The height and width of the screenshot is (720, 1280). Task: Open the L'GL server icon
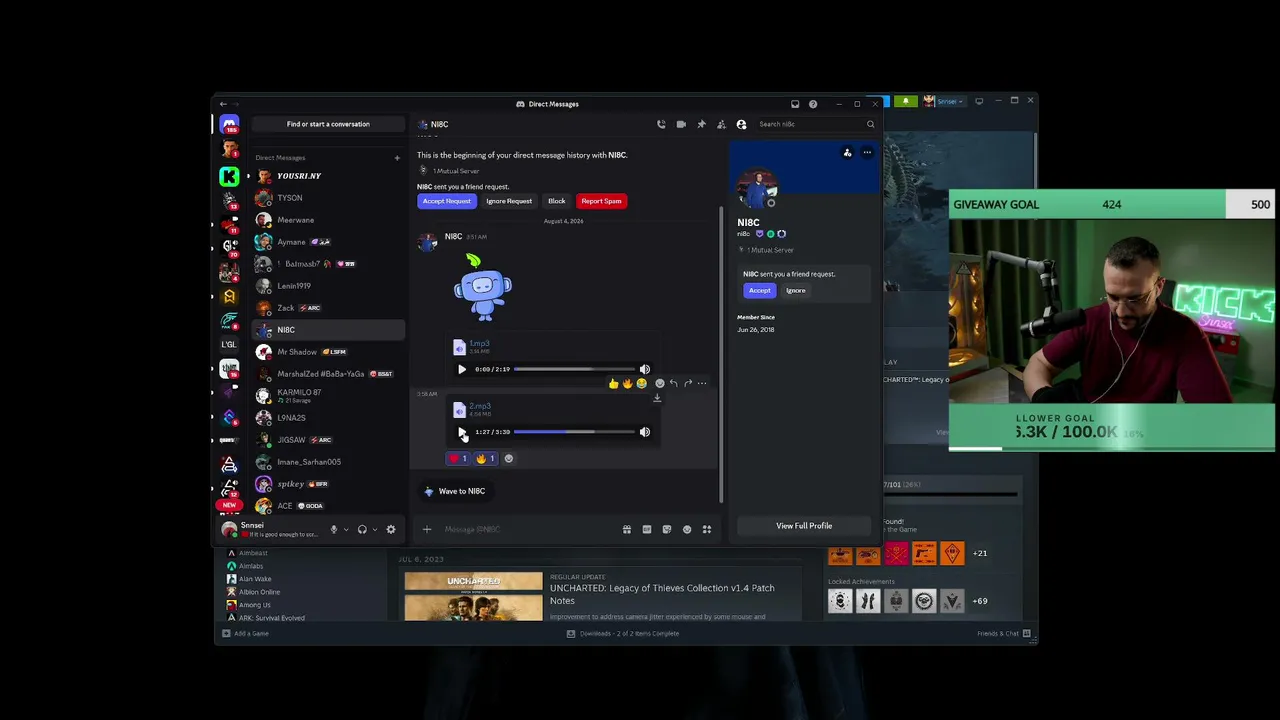[x=229, y=344]
